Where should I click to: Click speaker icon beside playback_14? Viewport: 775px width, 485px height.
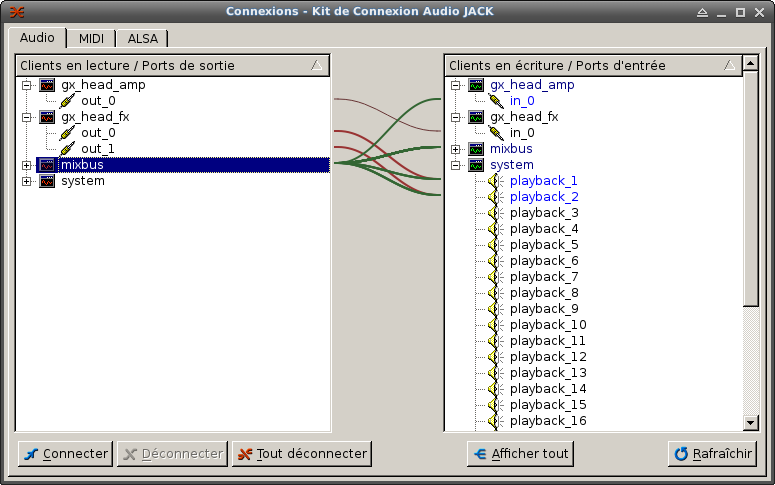(x=496, y=389)
